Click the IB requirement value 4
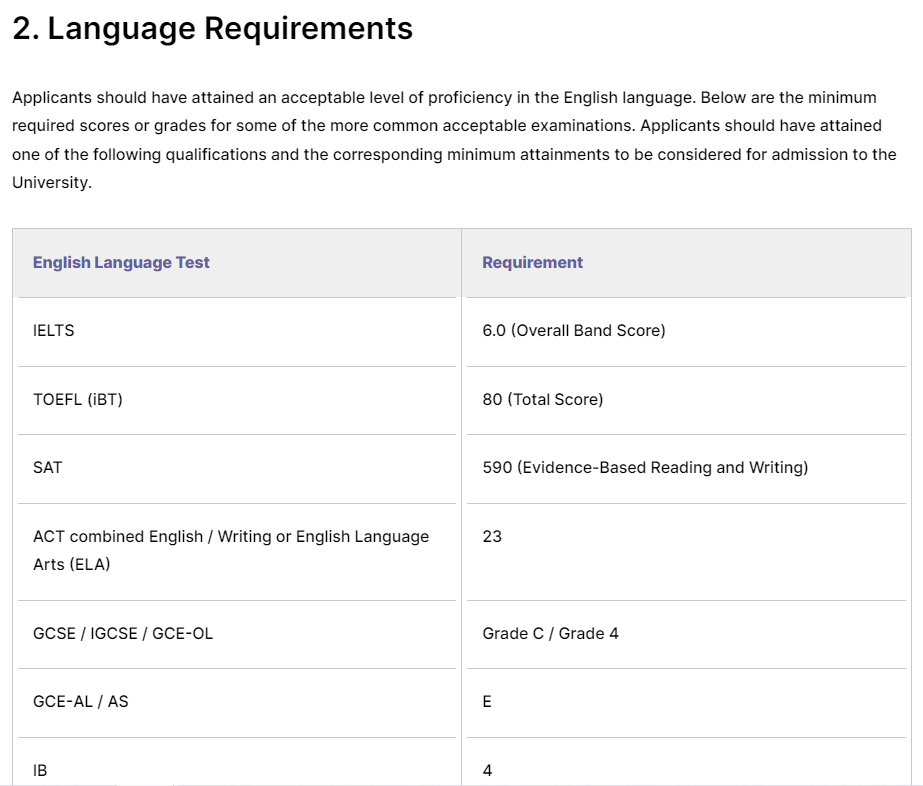The image size is (923, 786). [x=487, y=770]
